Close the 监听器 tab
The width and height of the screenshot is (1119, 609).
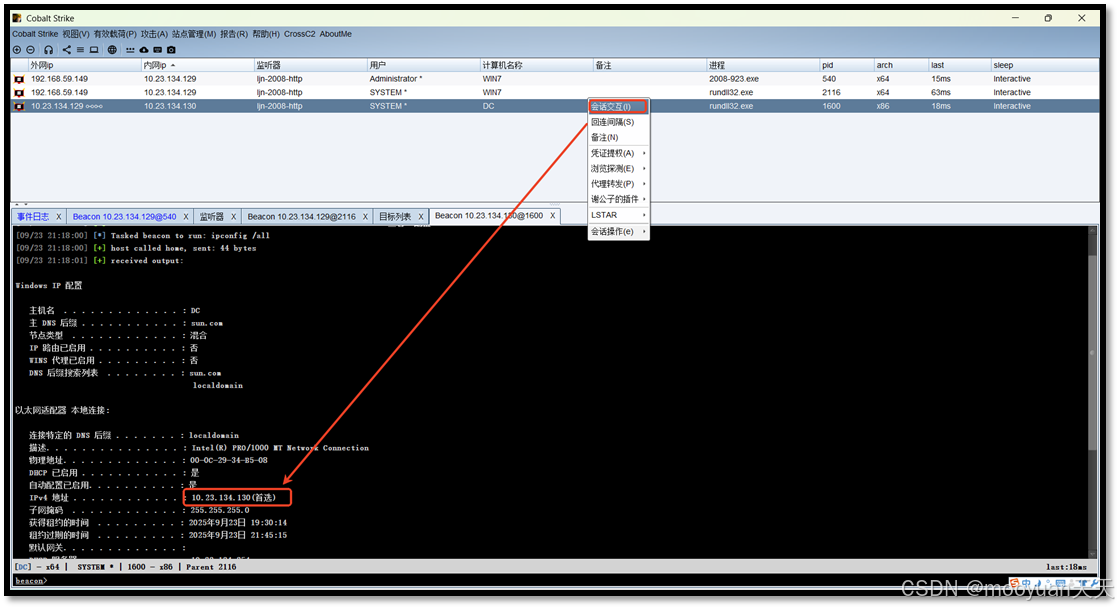pyautogui.click(x=233, y=217)
